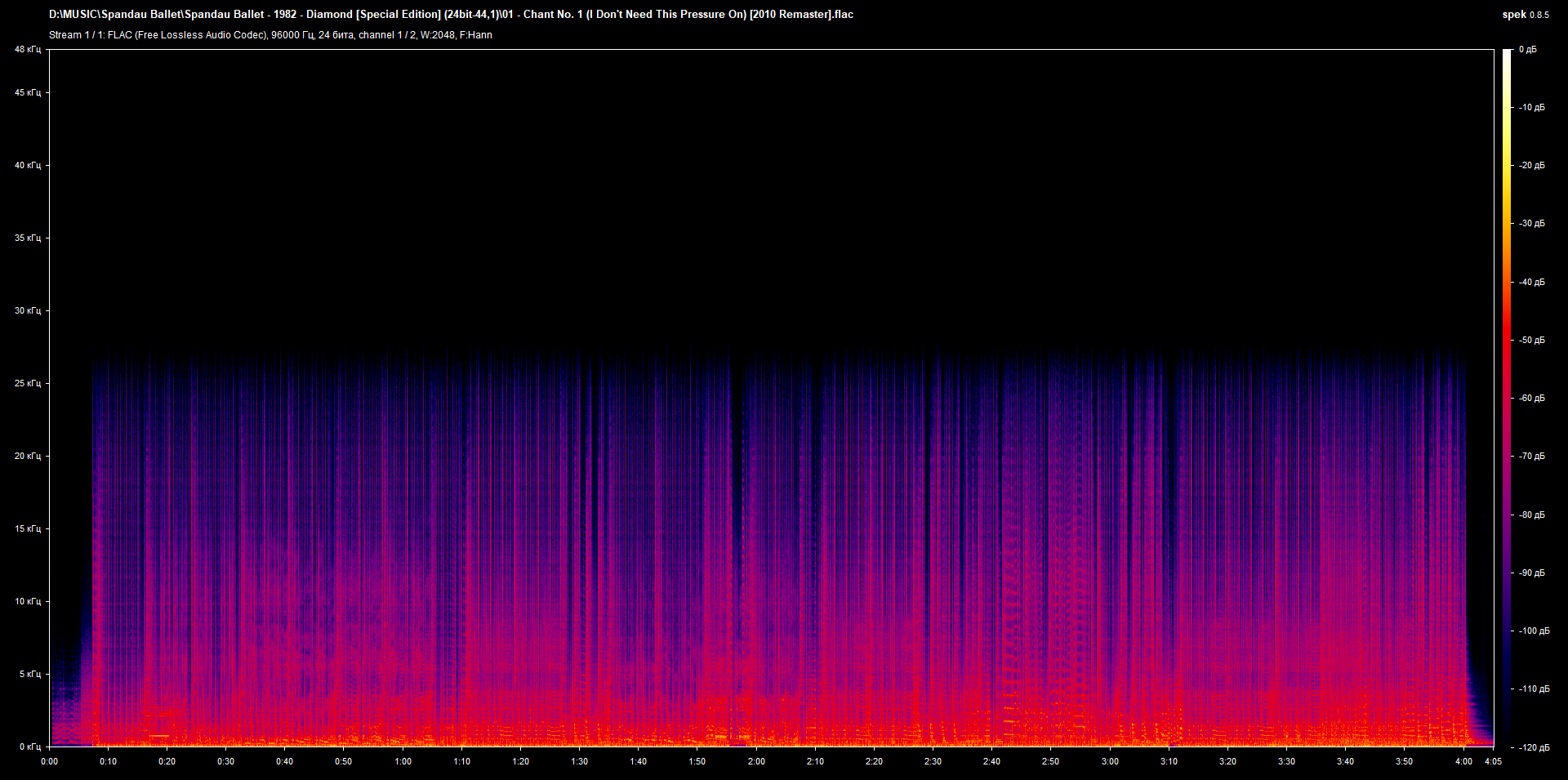The width and height of the screenshot is (1568, 780).
Task: Click the 0:00 start time marker
Action: pyautogui.click(x=50, y=761)
